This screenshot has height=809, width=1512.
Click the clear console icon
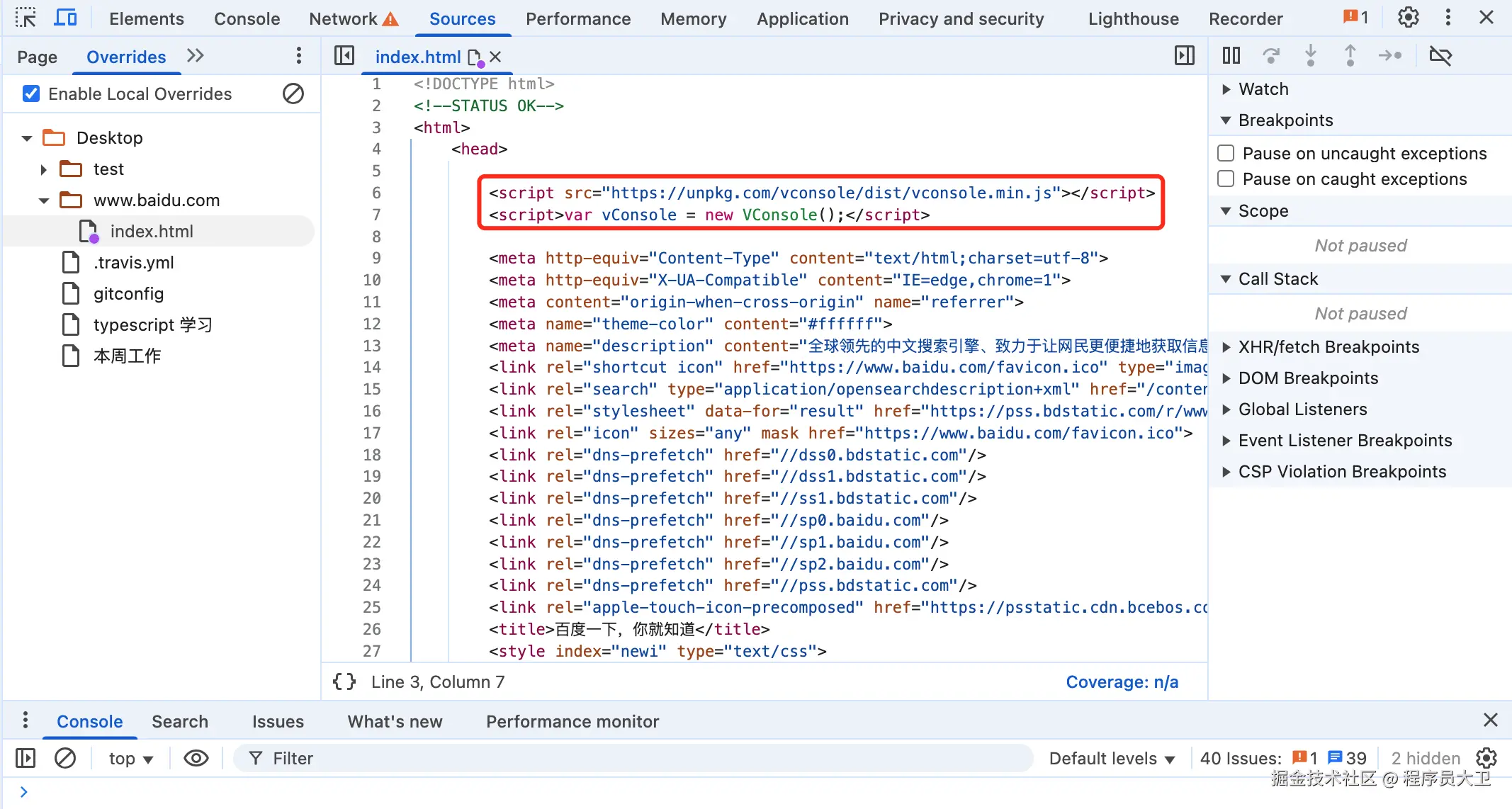tap(65, 758)
